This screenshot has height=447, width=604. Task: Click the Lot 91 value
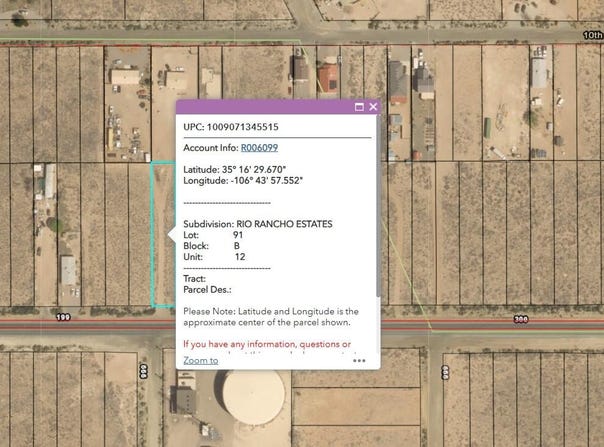238,235
